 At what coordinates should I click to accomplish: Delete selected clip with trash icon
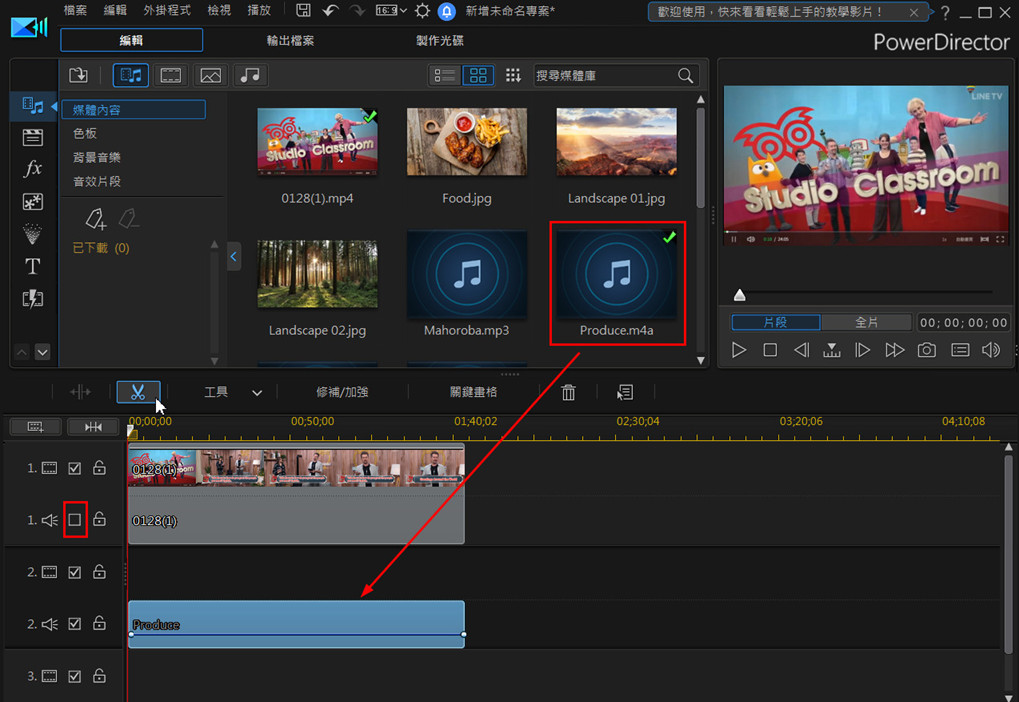(x=568, y=393)
